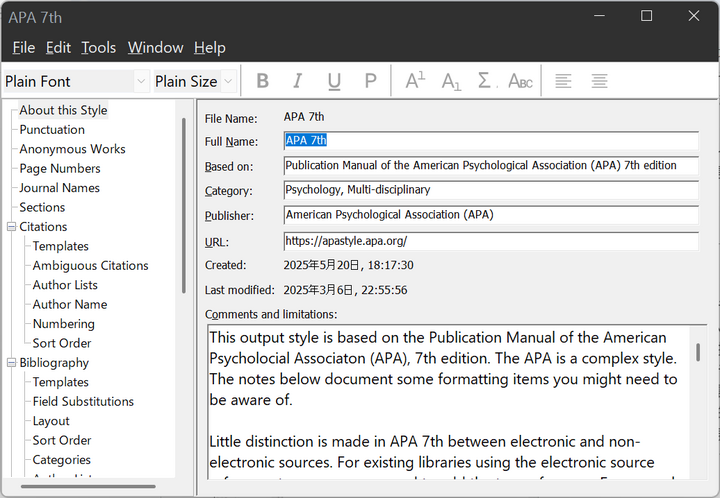Viewport: 720px width, 498px height.
Task: Click the tree panel vertical scrollbar
Action: coord(184,206)
